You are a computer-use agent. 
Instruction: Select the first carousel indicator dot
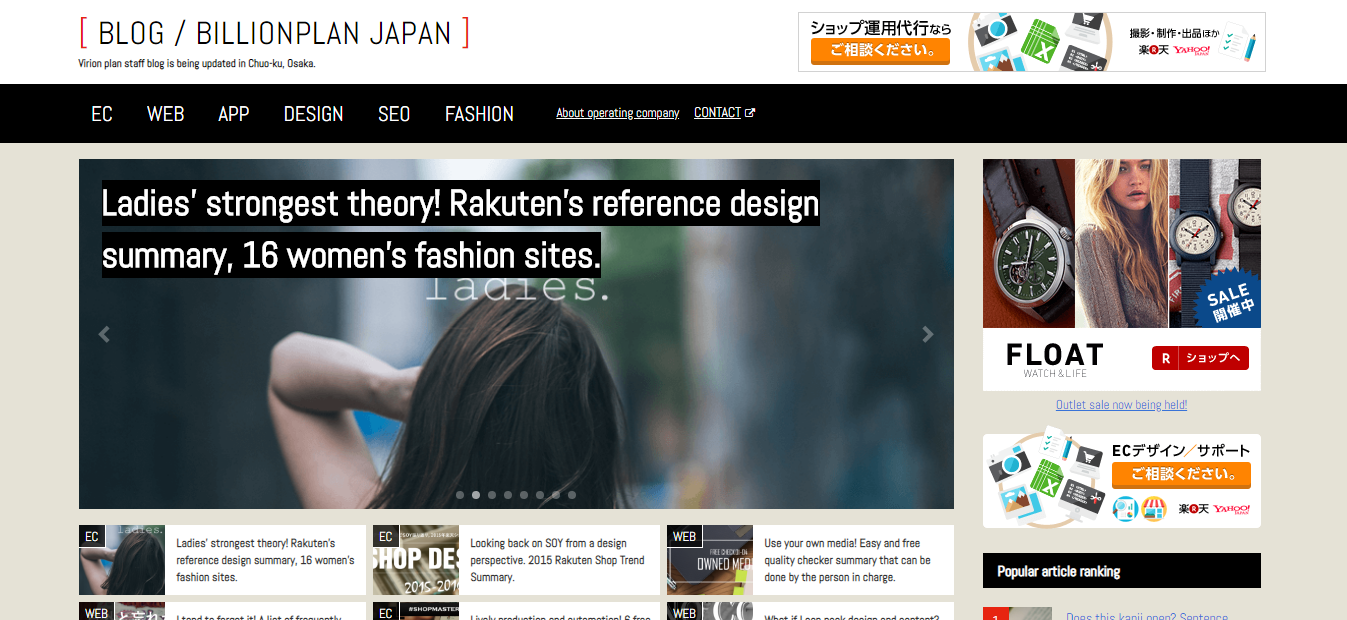point(460,495)
